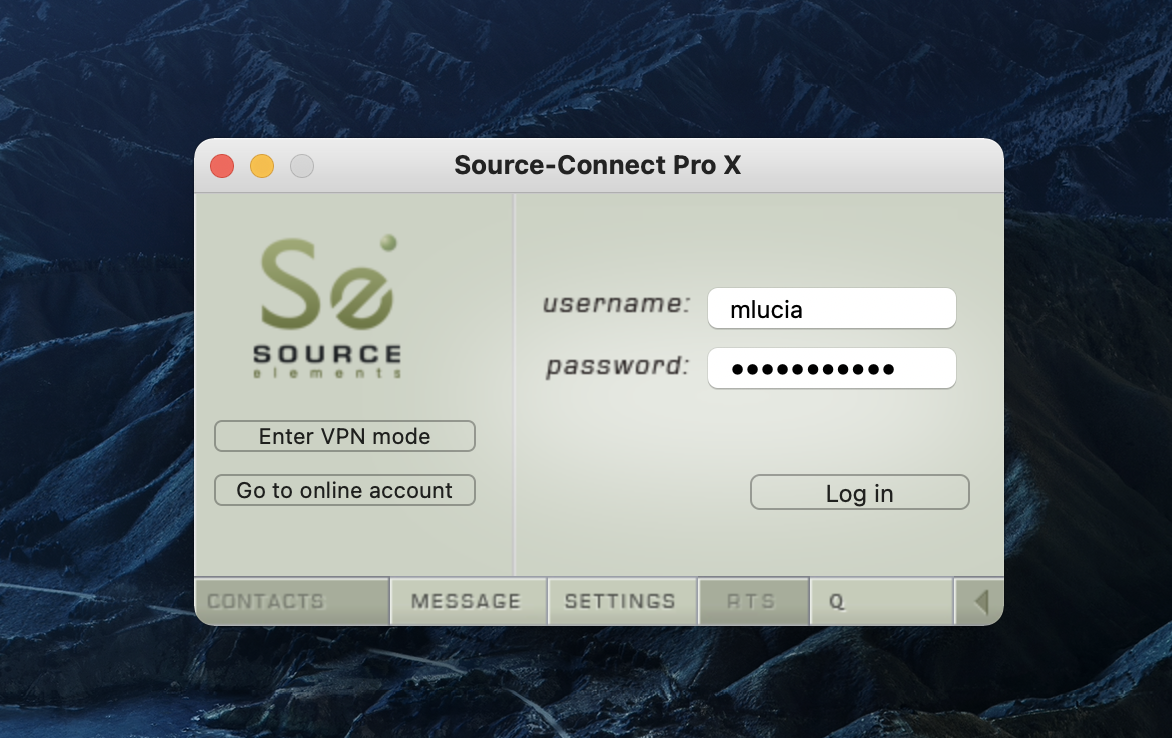Click the "username:" label text

click(616, 304)
